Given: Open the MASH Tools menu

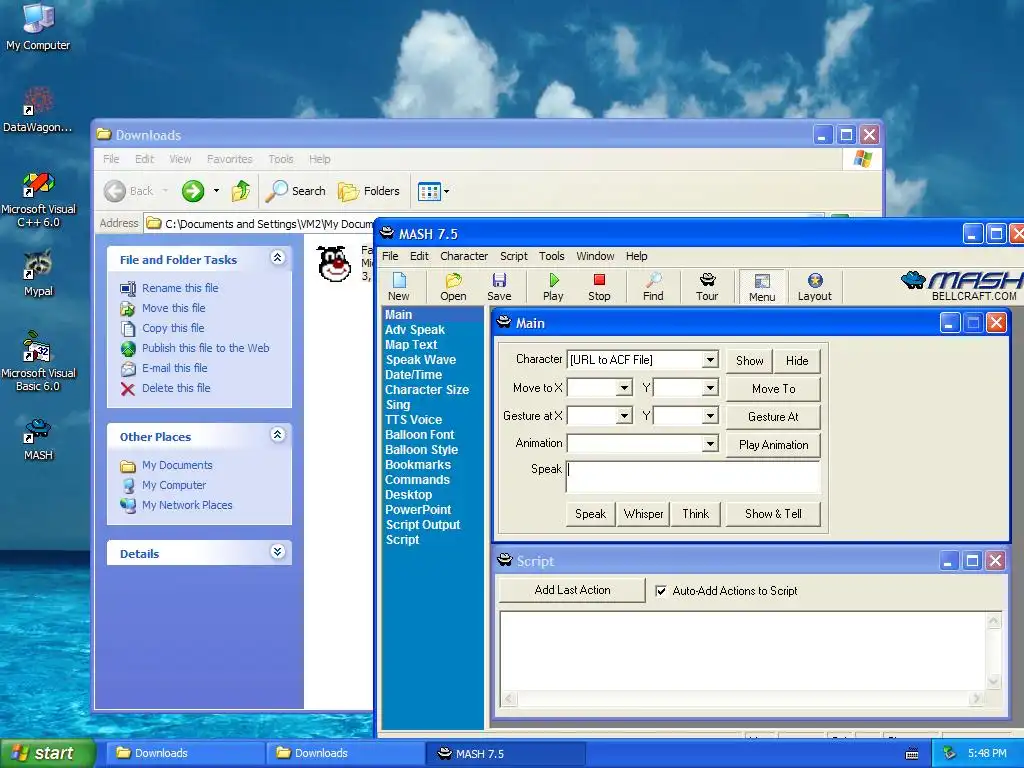Looking at the screenshot, I should click(551, 256).
